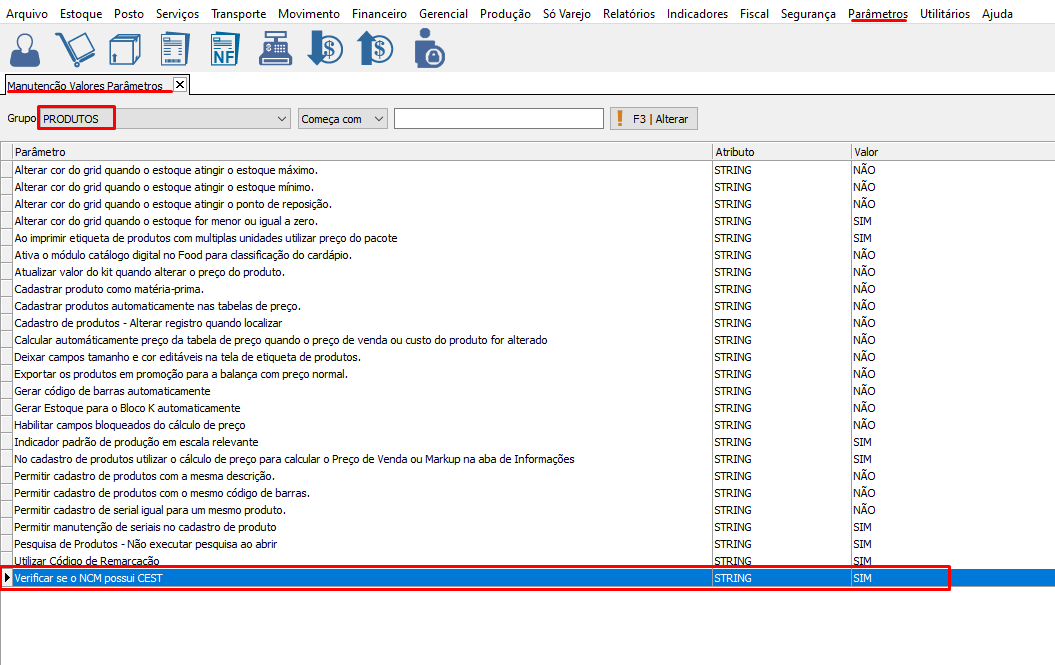Viewport: 1055px width, 665px height.
Task: Click the dollar coin up-arrow icon
Action: click(375, 49)
